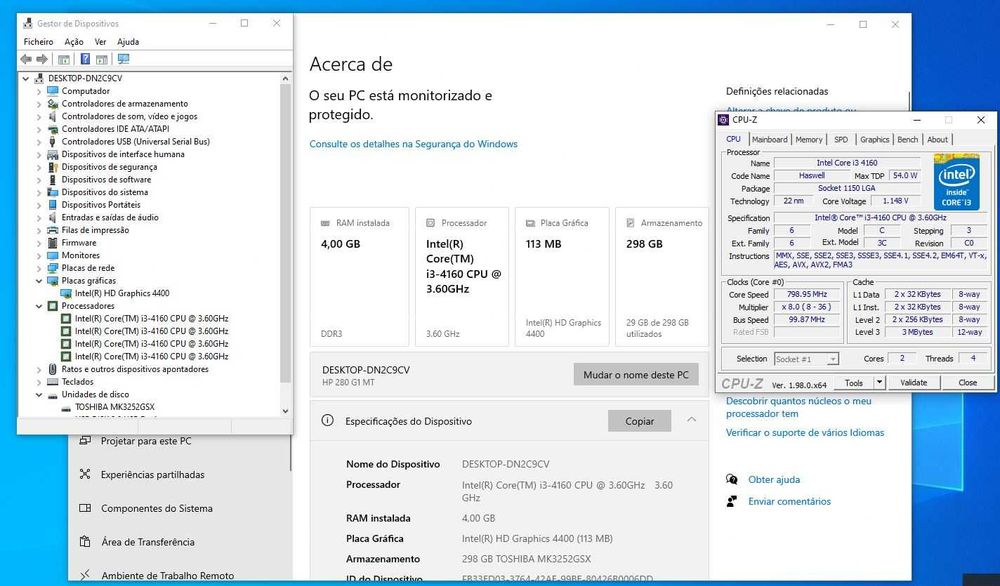
Task: Click the Intel inside Core i3 logo in CPU-Z
Action: (x=957, y=181)
